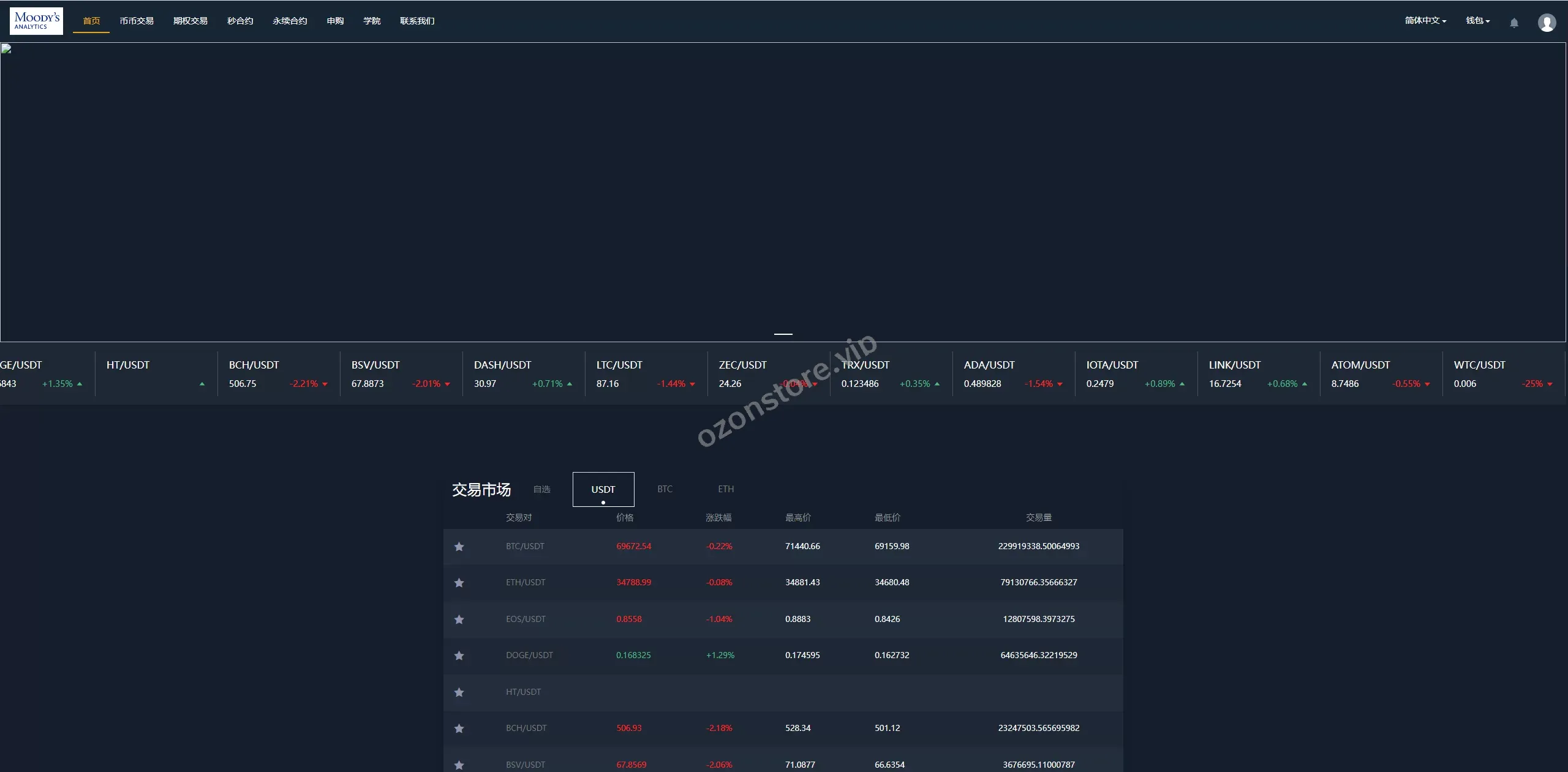Image resolution: width=1568 pixels, height=772 pixels.
Task: Toggle favorite star for DOGE/USDT
Action: point(459,656)
